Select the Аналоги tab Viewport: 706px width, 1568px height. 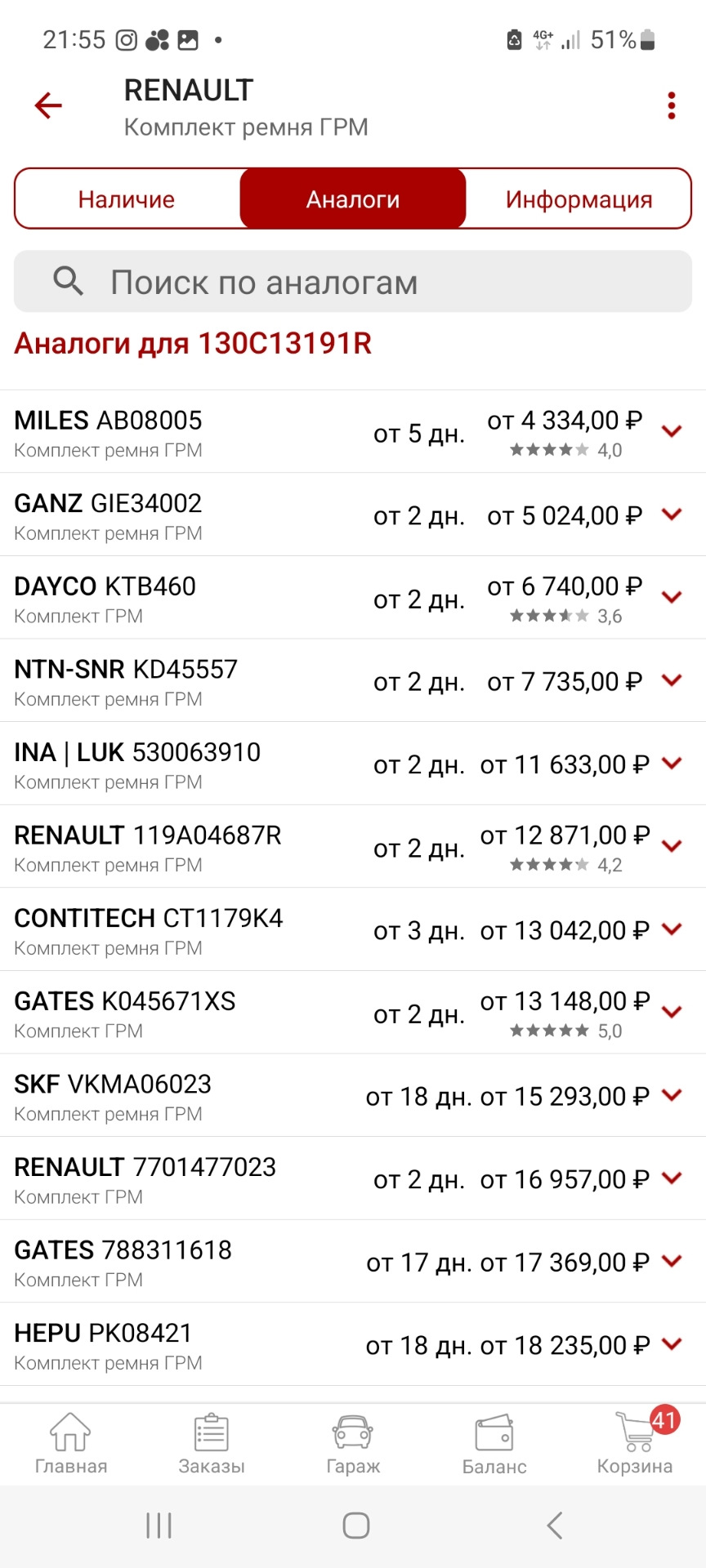click(353, 198)
